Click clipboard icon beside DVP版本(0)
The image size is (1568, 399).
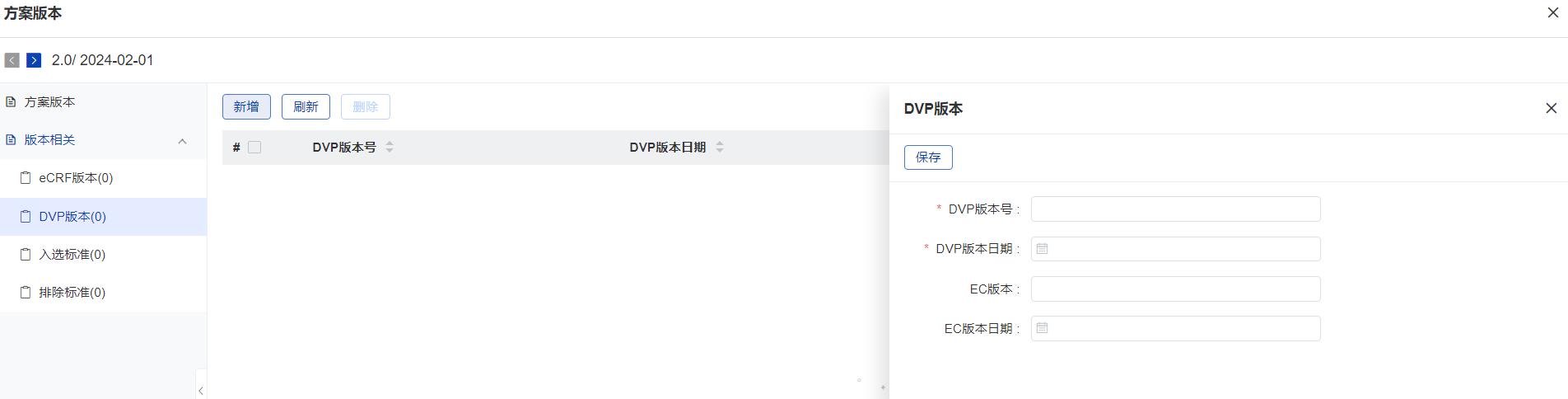(26, 216)
